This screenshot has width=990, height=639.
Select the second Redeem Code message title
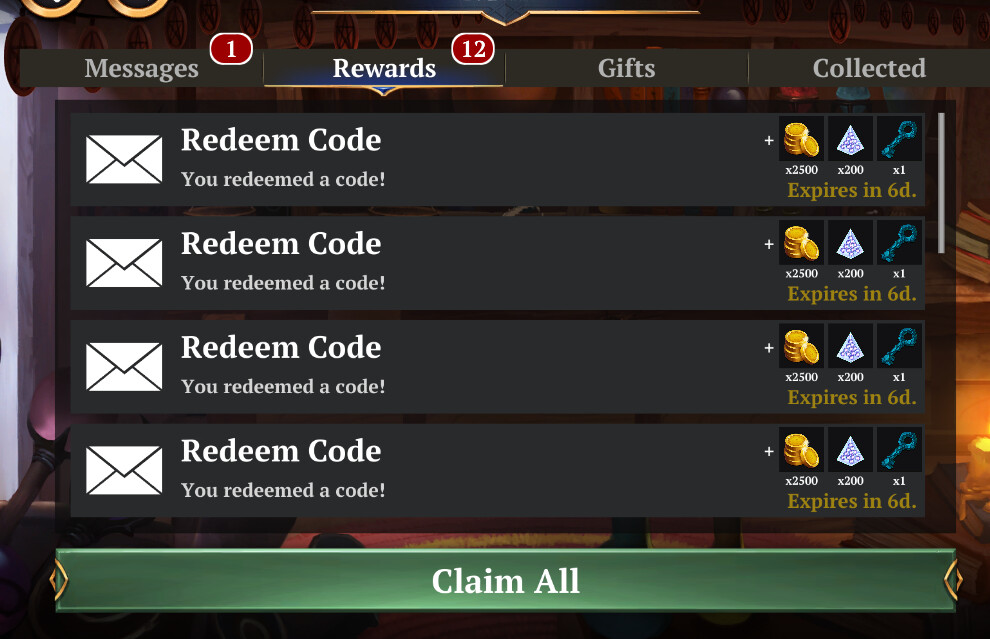pos(281,244)
